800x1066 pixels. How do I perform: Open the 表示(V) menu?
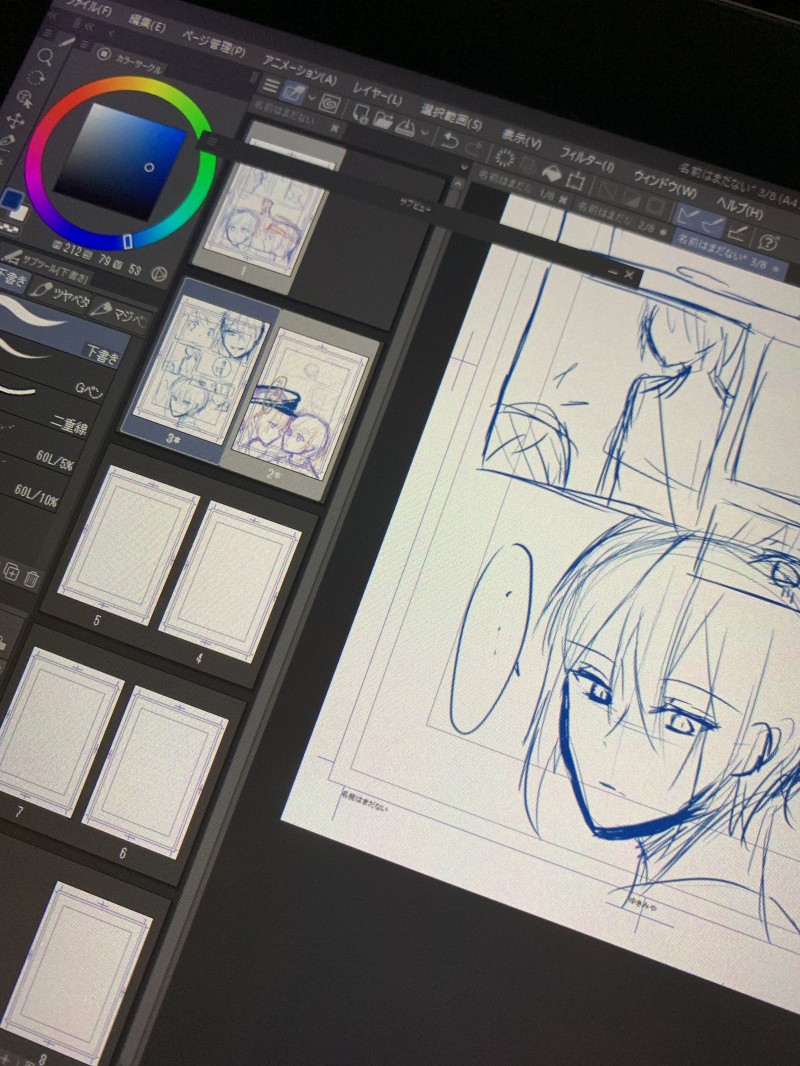[x=521, y=140]
